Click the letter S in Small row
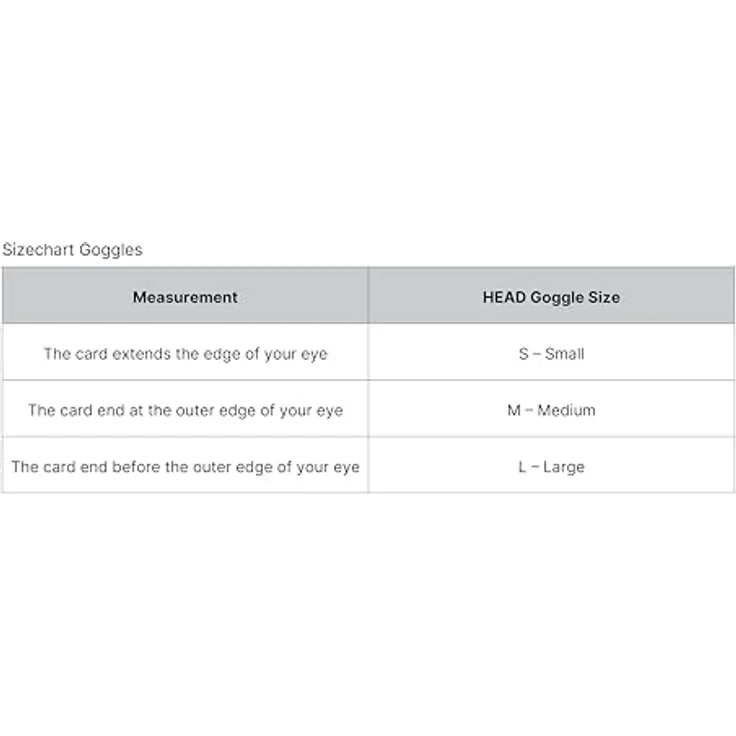 click(523, 353)
